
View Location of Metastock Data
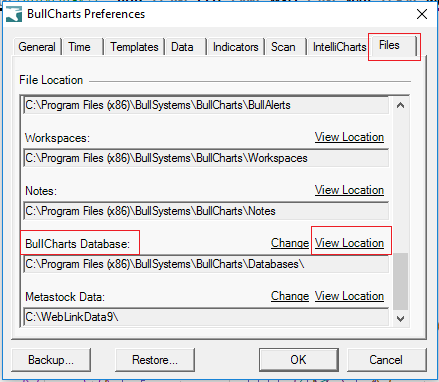click(349, 296)
